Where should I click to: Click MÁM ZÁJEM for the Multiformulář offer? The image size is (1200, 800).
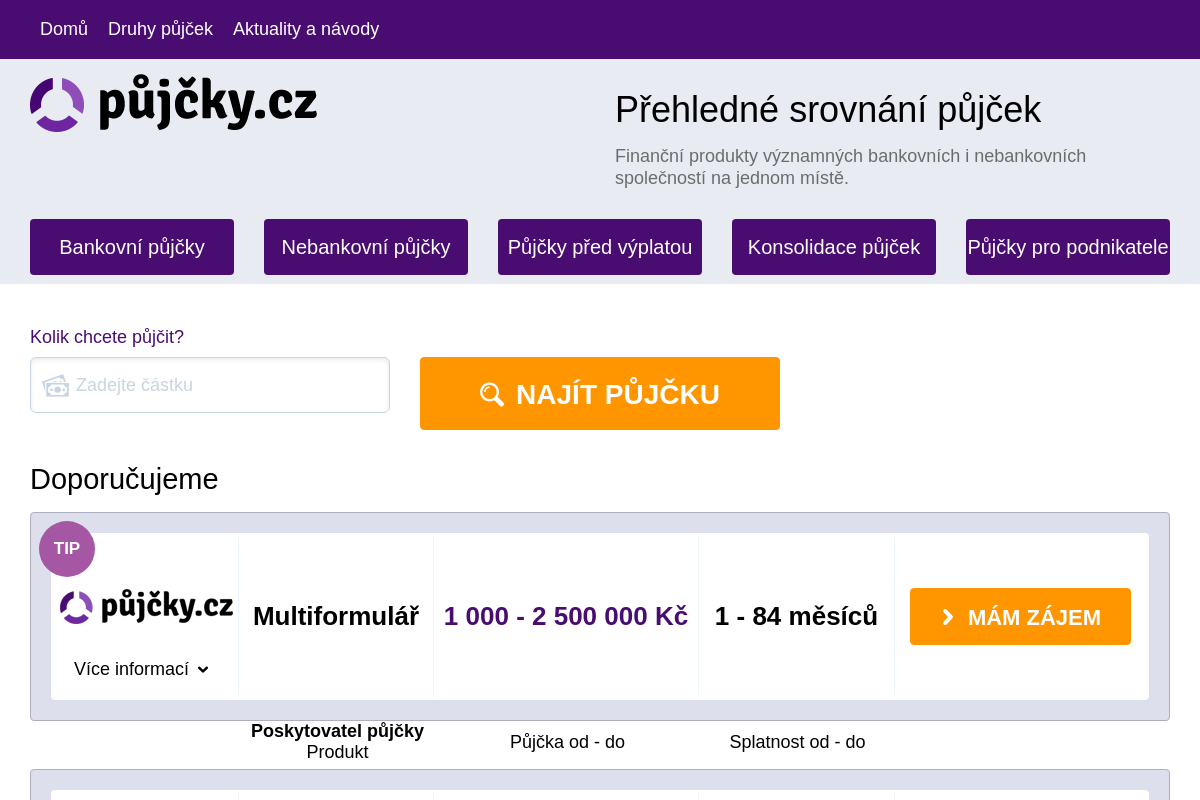tap(1020, 617)
